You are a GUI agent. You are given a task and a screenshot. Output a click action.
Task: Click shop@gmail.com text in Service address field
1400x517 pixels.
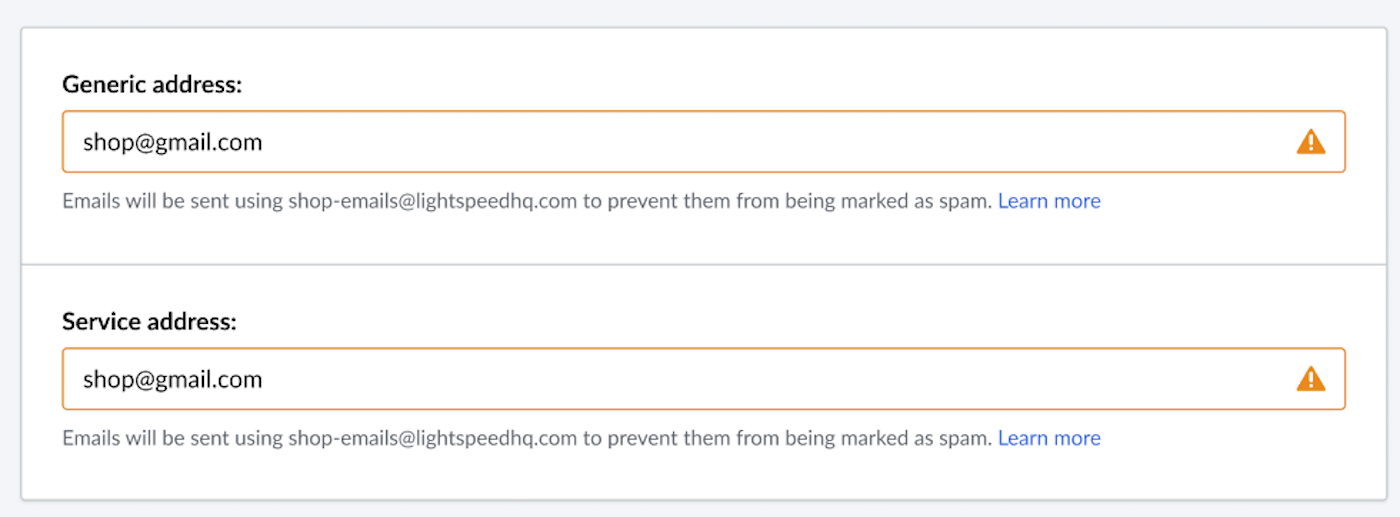[x=172, y=379]
